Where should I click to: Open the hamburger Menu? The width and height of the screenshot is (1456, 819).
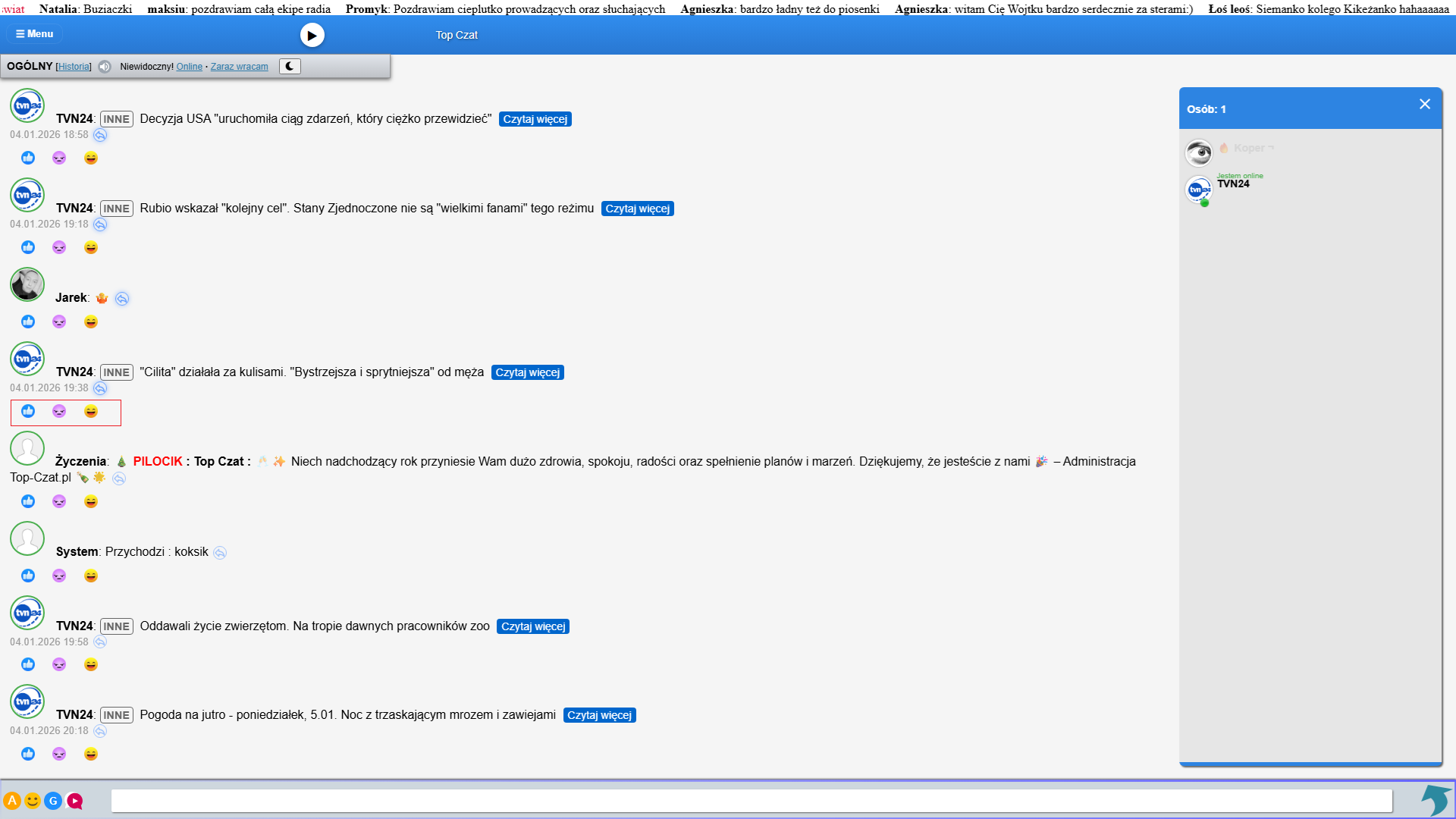coord(35,34)
